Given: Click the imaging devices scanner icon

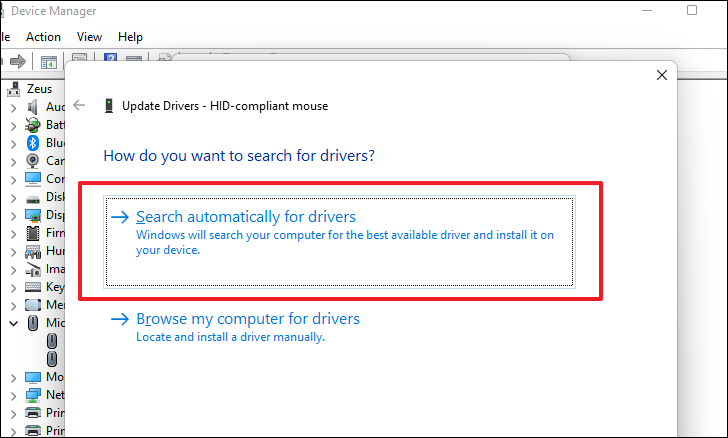Looking at the screenshot, I should click(32, 269).
